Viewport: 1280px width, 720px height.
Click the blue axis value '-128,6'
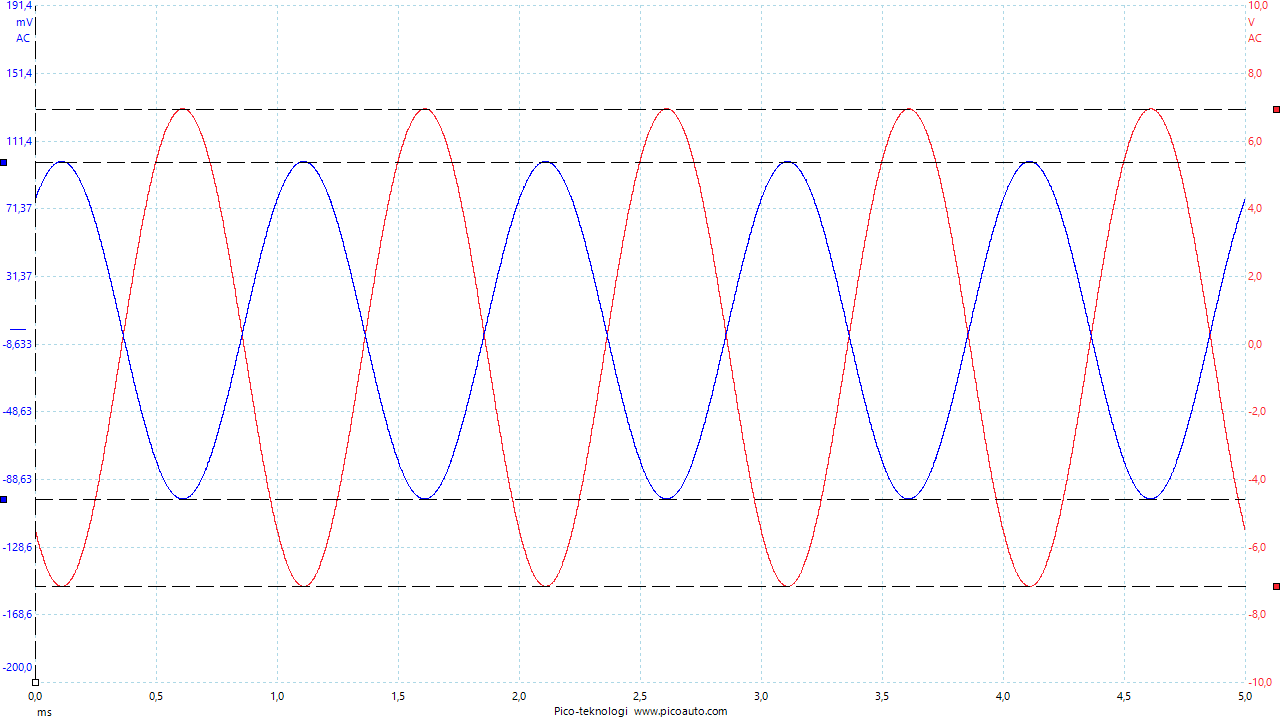click(18, 547)
